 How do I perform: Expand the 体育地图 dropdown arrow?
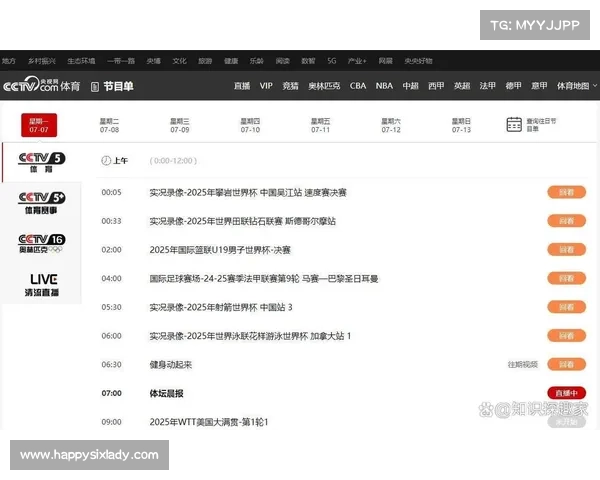tap(595, 86)
